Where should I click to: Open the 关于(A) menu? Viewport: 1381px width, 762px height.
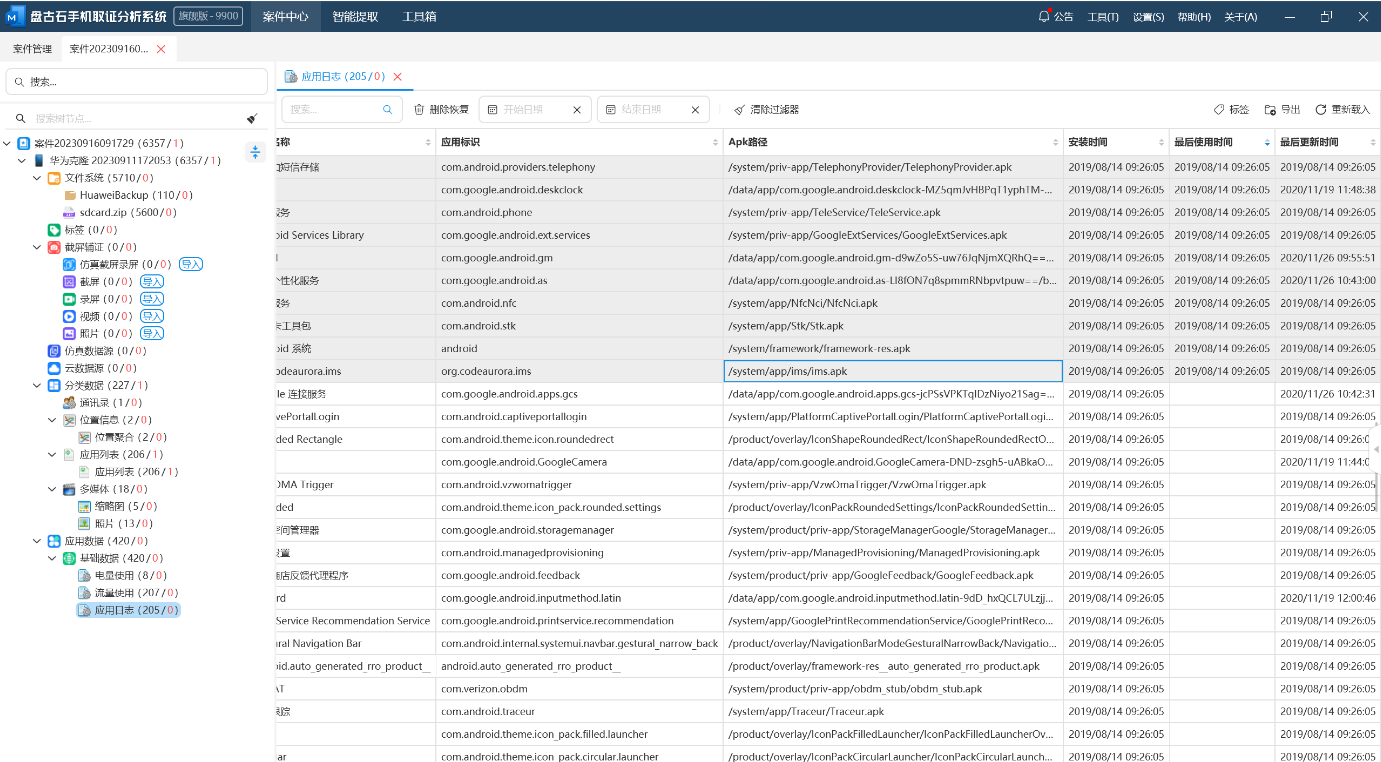pyautogui.click(x=1240, y=17)
